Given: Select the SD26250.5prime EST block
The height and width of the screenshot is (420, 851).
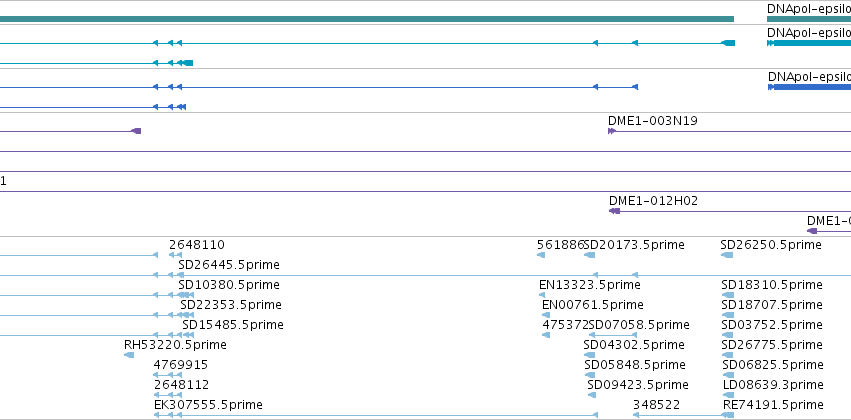Looking at the screenshot, I should tap(727, 255).
